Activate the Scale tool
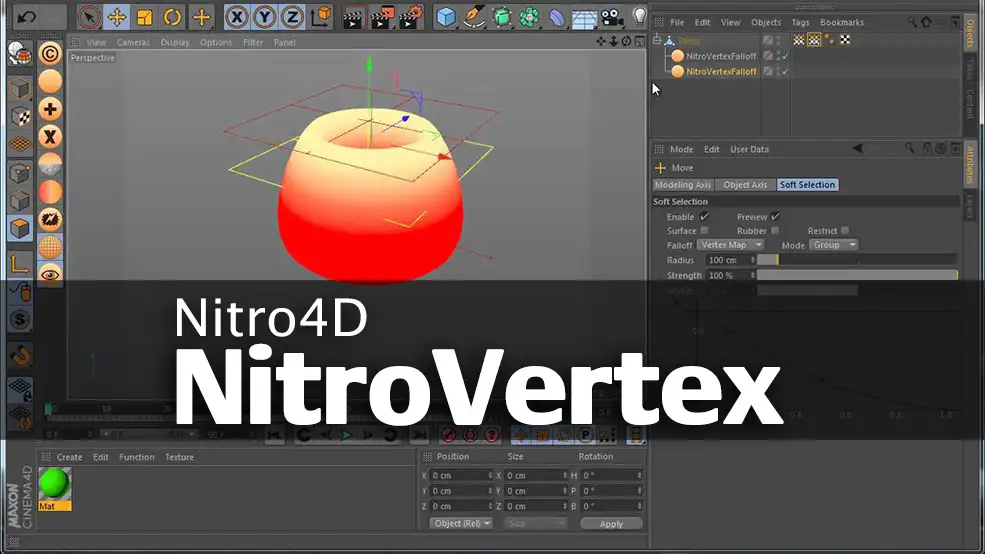The height and width of the screenshot is (554, 985). tap(144, 17)
